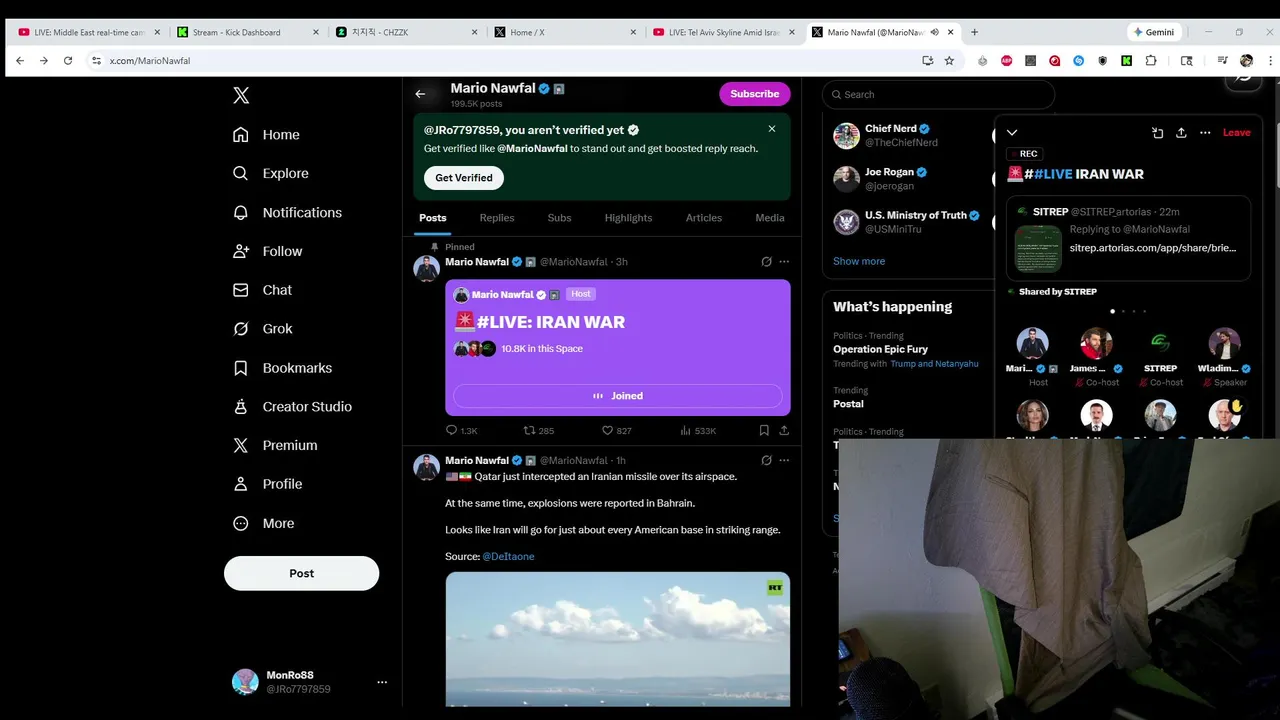This screenshot has width=1280, height=720.
Task: Dismiss the verification banner
Action: coord(772,129)
